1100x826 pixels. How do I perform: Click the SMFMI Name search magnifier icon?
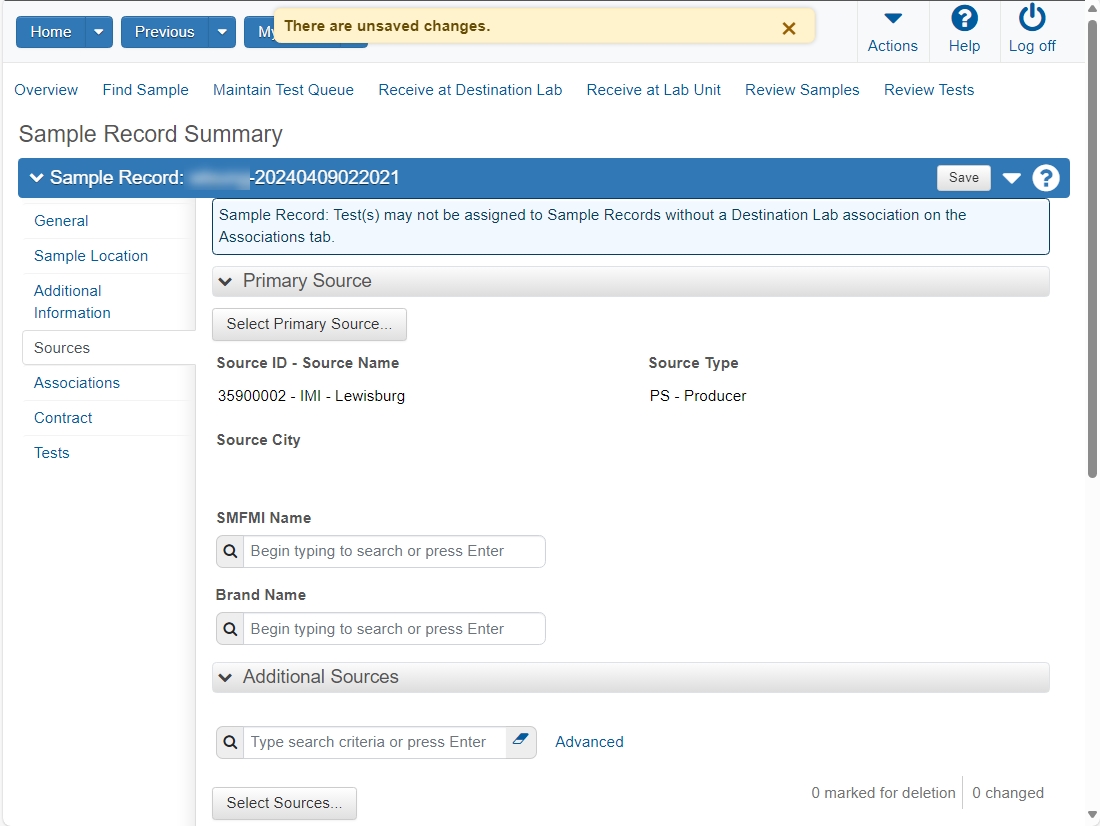pyautogui.click(x=230, y=552)
